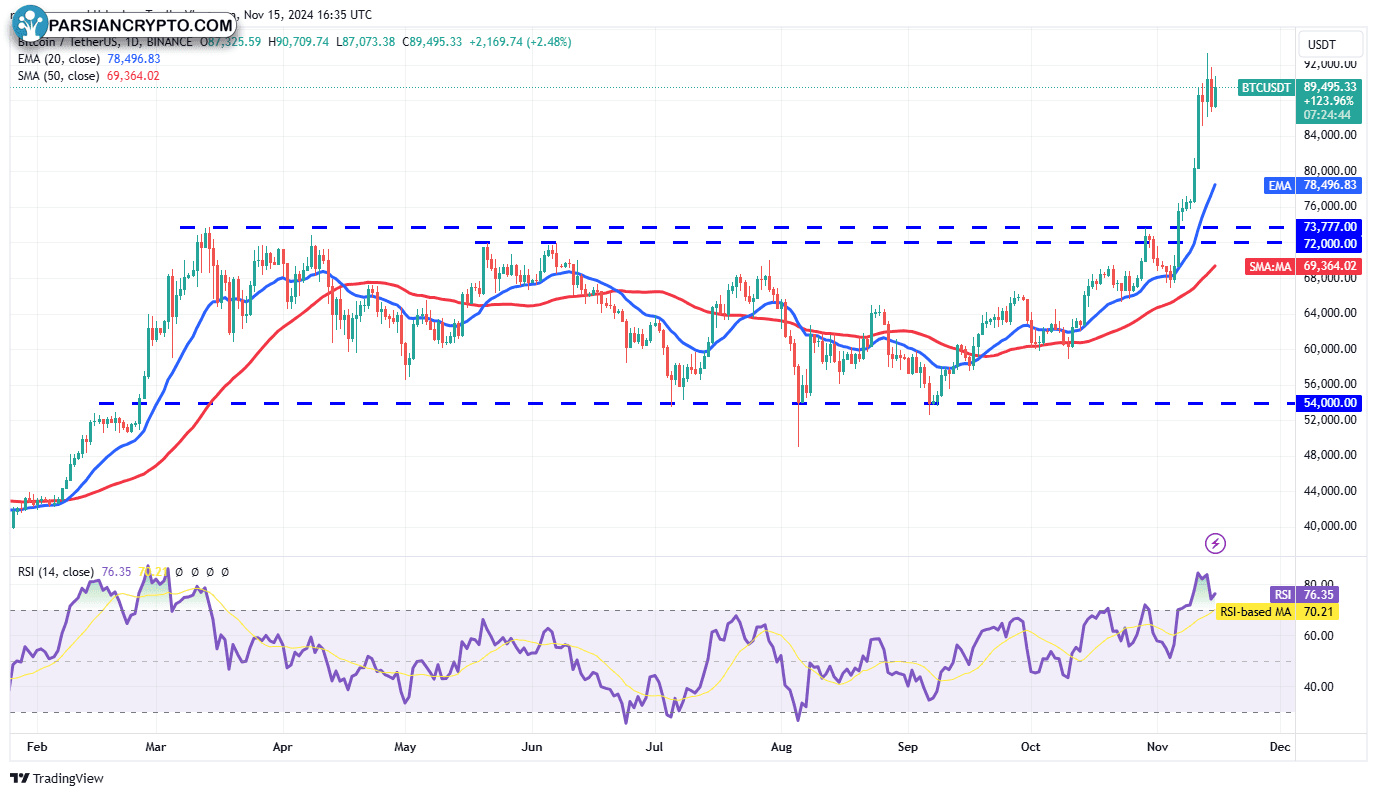
Task: Click the 72,000.00 horizontal line label
Action: pos(1329,244)
